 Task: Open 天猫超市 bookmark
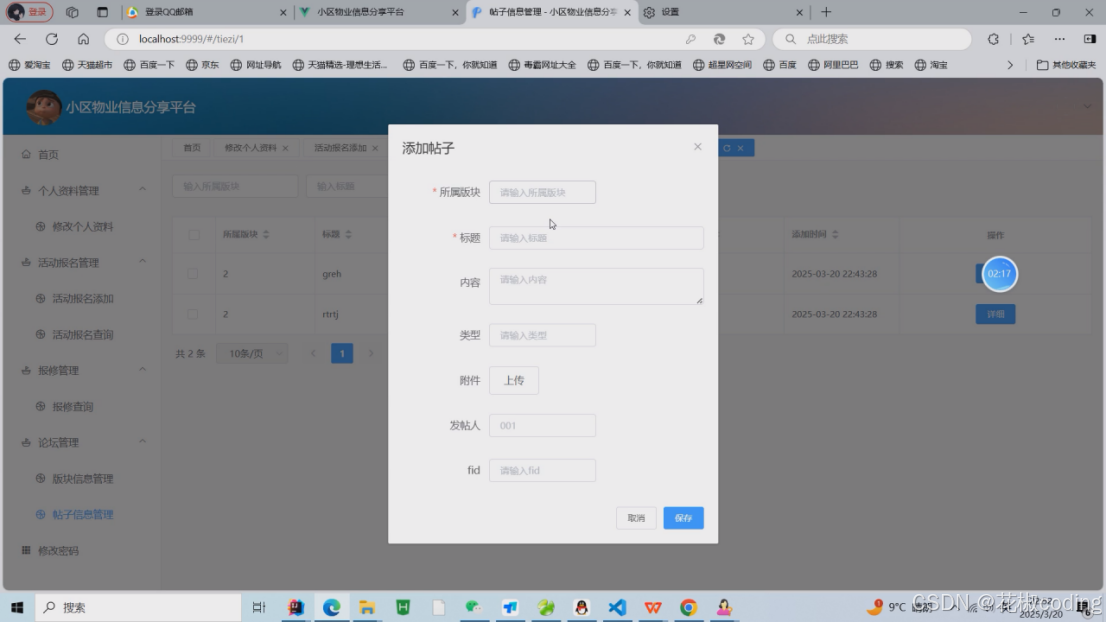pyautogui.click(x=87, y=65)
